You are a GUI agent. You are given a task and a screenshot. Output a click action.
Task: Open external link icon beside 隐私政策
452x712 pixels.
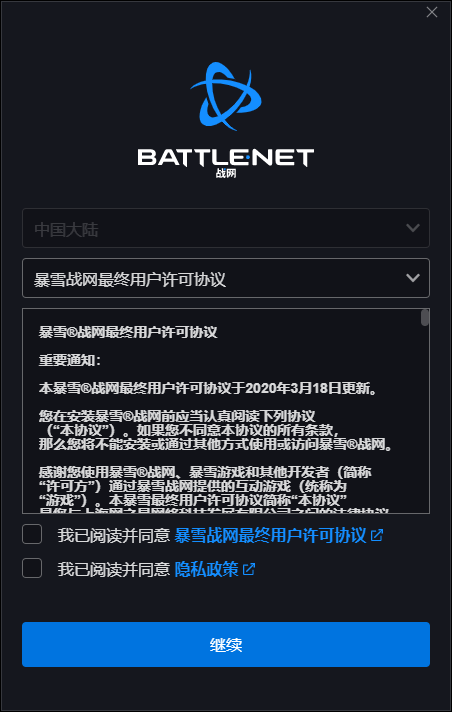point(249,569)
